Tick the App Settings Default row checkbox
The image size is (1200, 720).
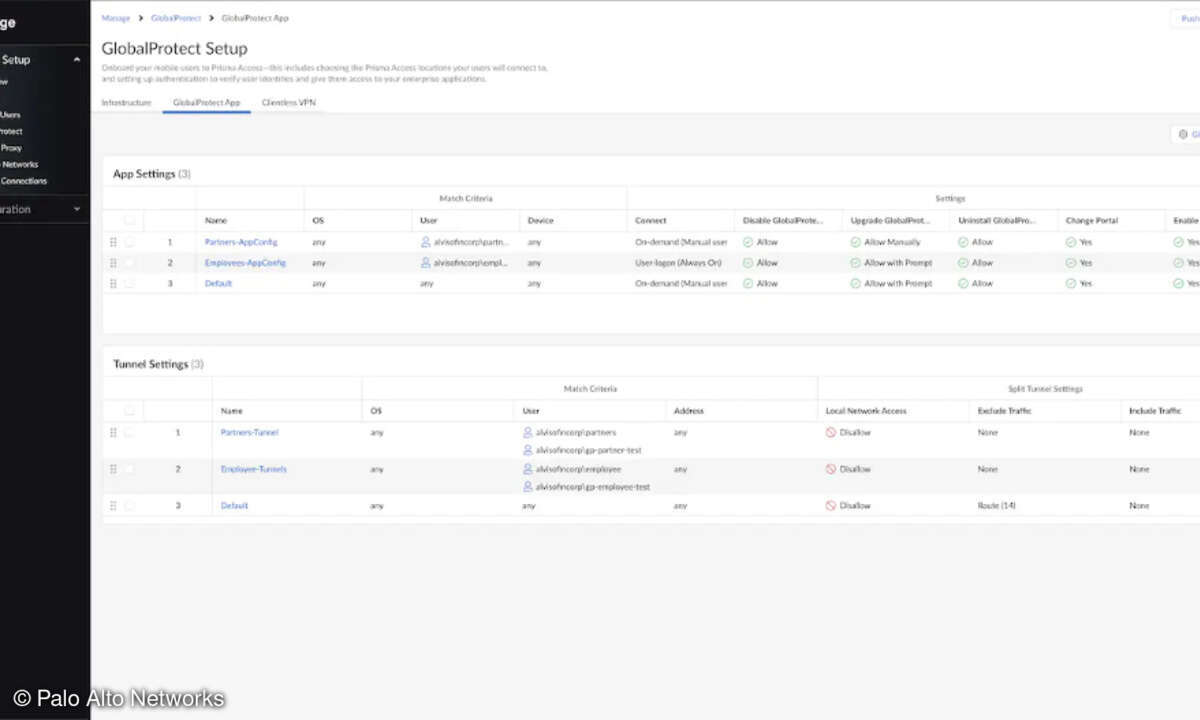point(129,284)
